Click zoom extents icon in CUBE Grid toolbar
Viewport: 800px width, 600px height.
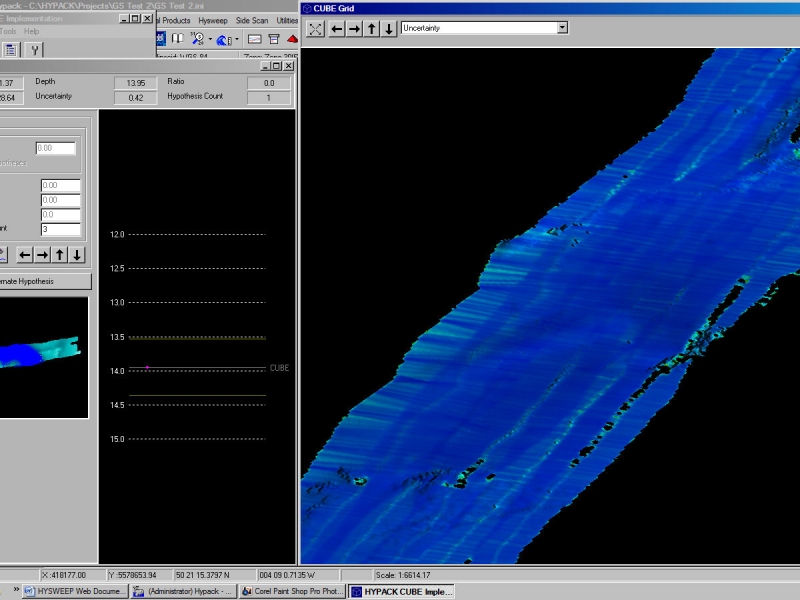point(316,29)
